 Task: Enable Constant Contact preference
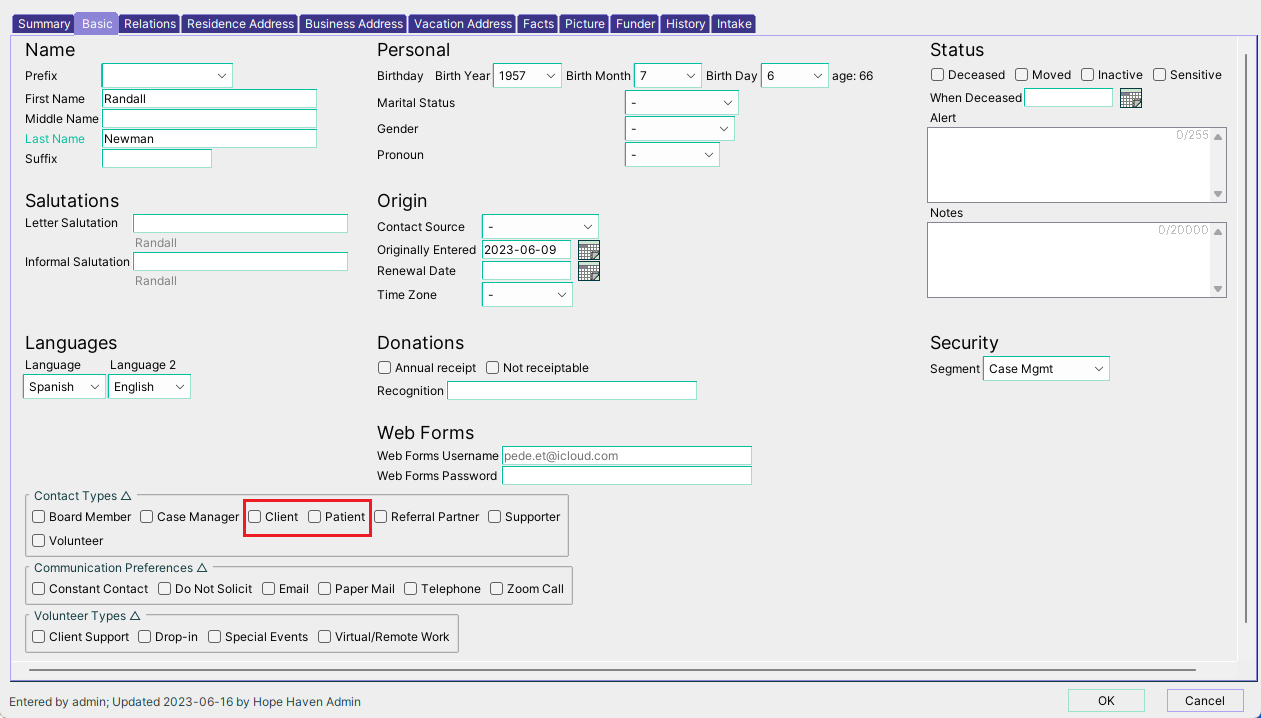(39, 589)
